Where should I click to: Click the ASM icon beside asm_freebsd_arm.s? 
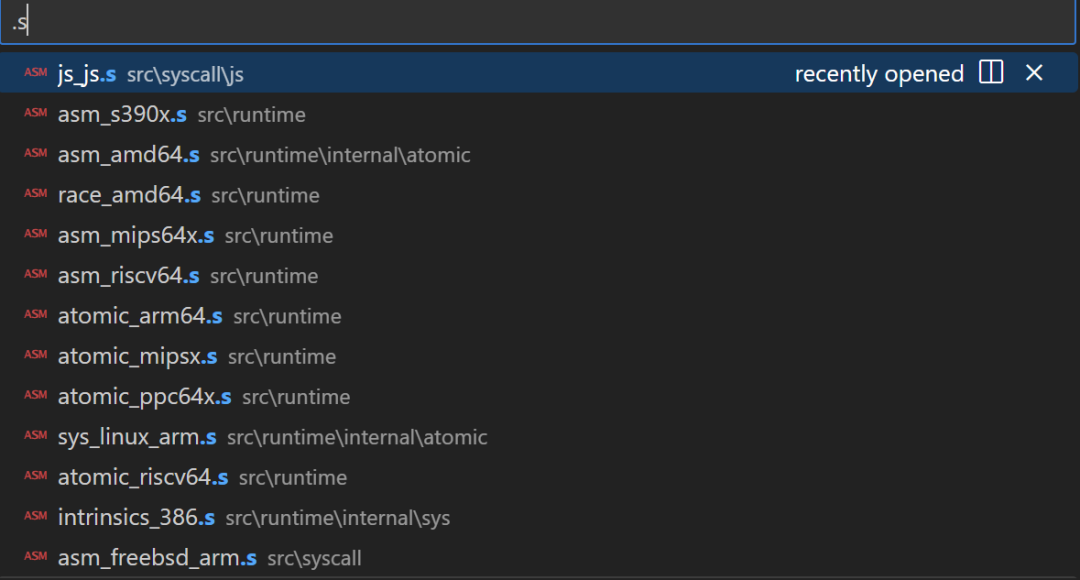pos(35,556)
